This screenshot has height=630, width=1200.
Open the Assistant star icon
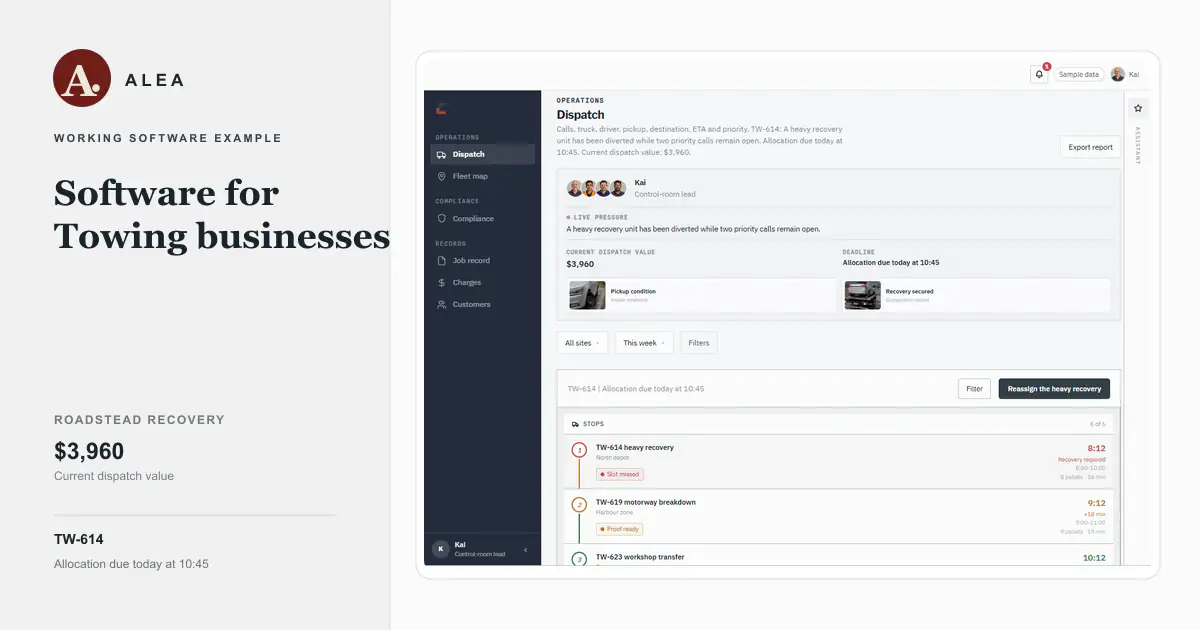[x=1138, y=108]
